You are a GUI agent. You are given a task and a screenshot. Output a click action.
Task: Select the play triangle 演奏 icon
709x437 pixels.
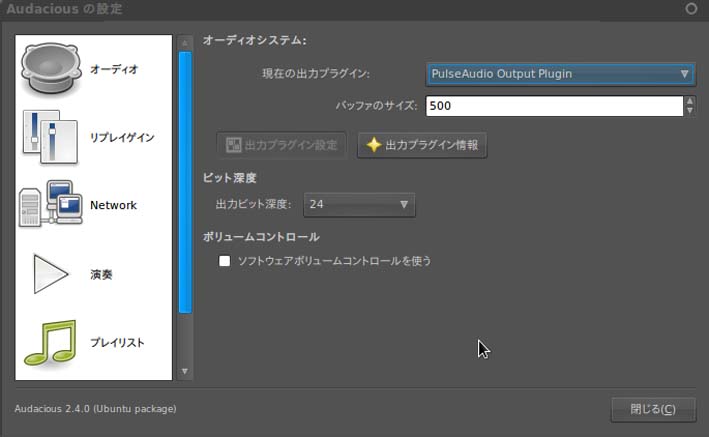[x=51, y=274]
